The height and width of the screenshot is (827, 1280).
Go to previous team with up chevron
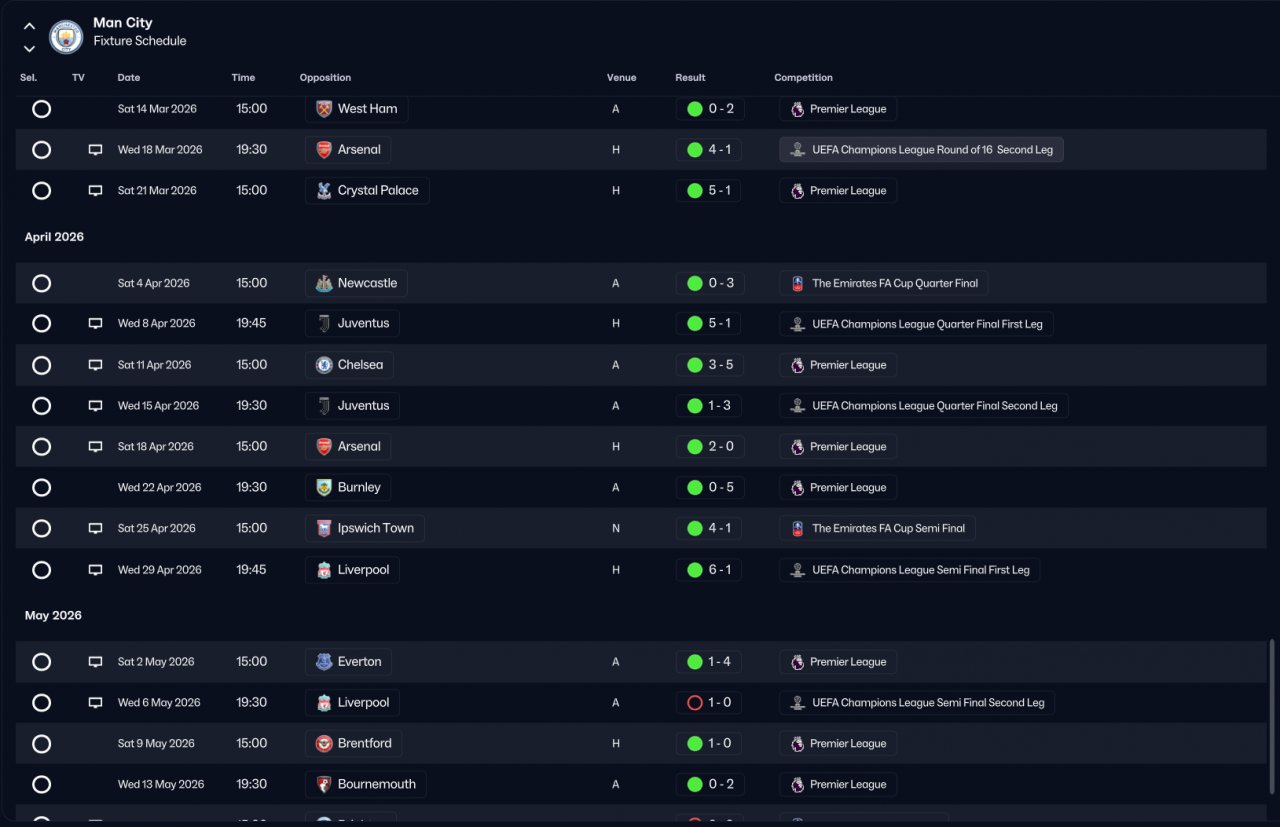[29, 26]
